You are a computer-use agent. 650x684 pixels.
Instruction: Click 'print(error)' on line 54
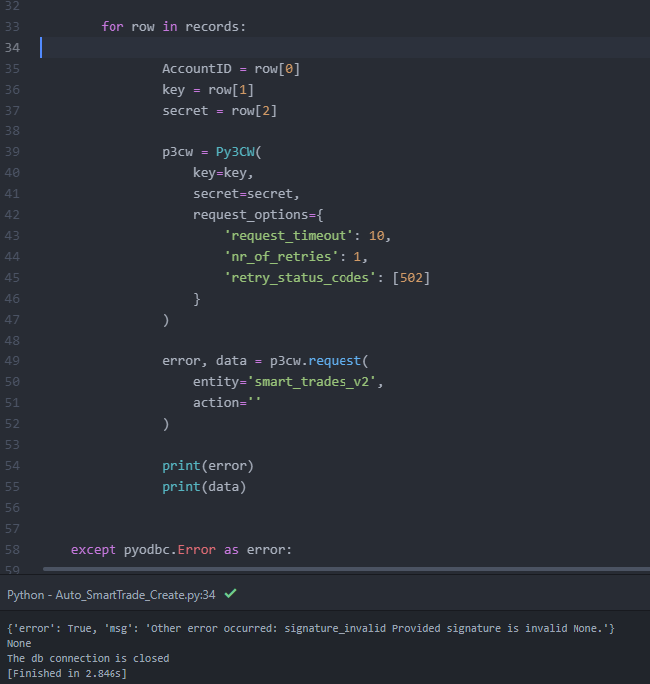pos(208,466)
